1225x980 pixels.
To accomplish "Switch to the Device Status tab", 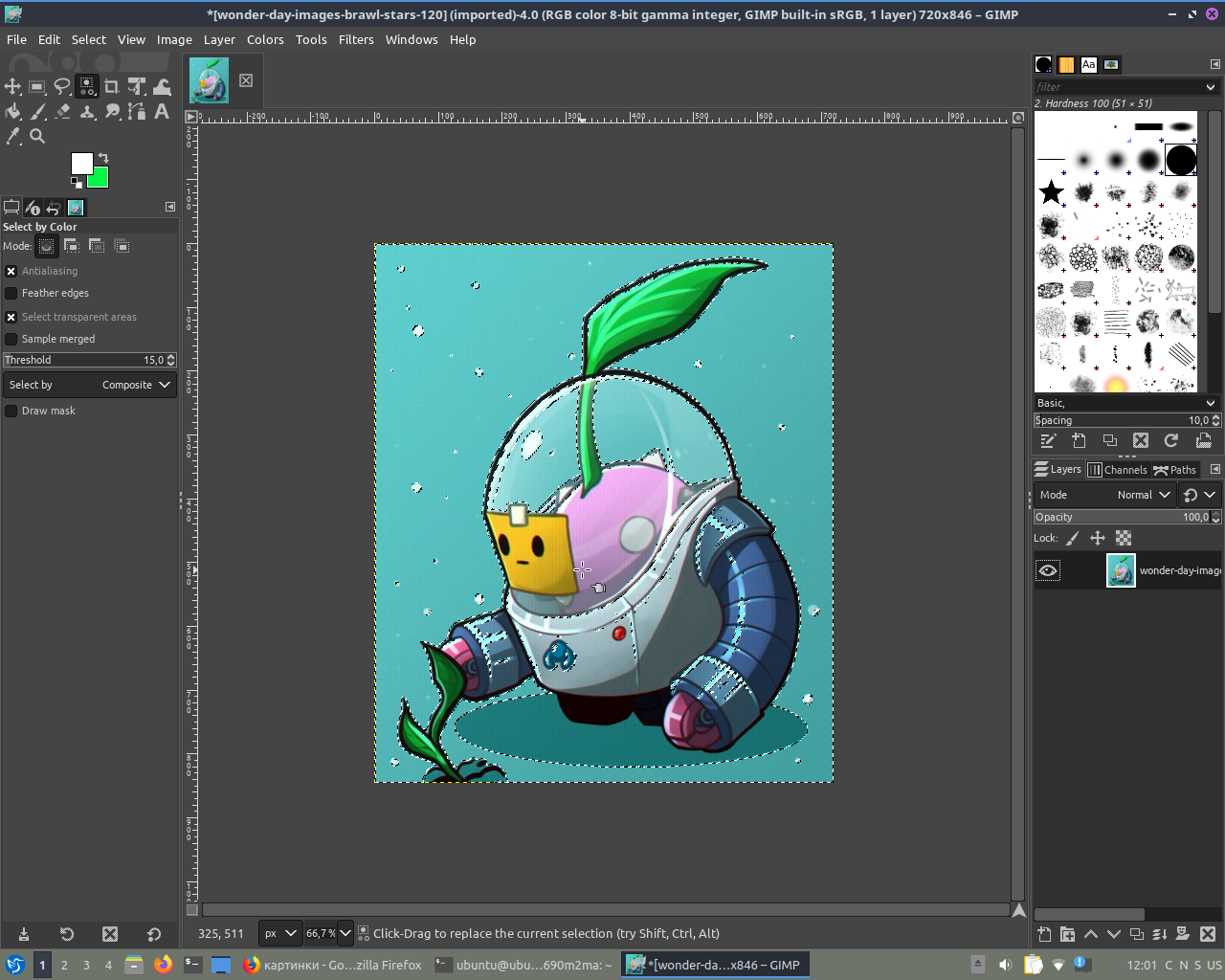I will pos(33,208).
